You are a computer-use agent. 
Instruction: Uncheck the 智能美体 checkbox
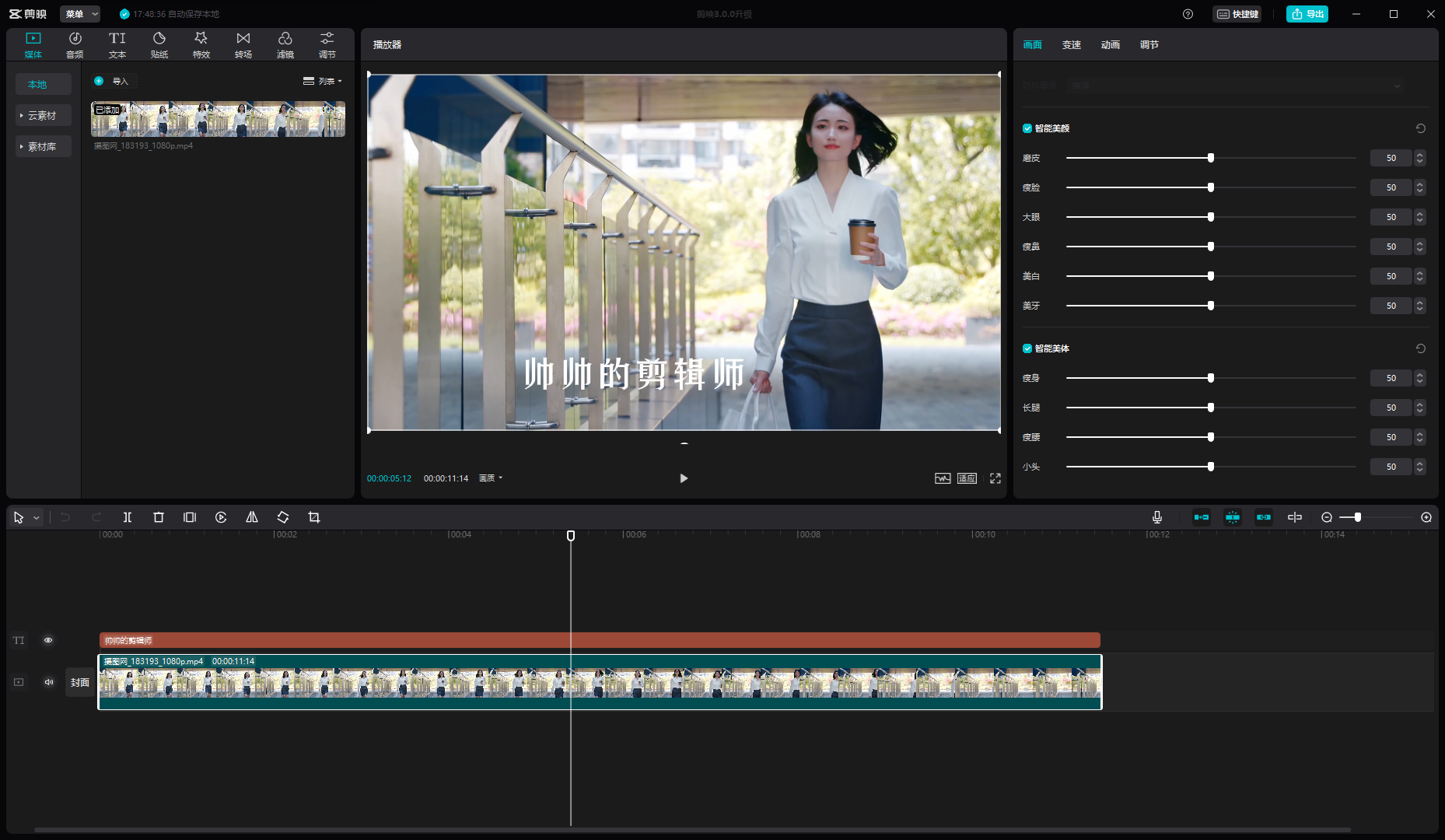[x=1027, y=348]
